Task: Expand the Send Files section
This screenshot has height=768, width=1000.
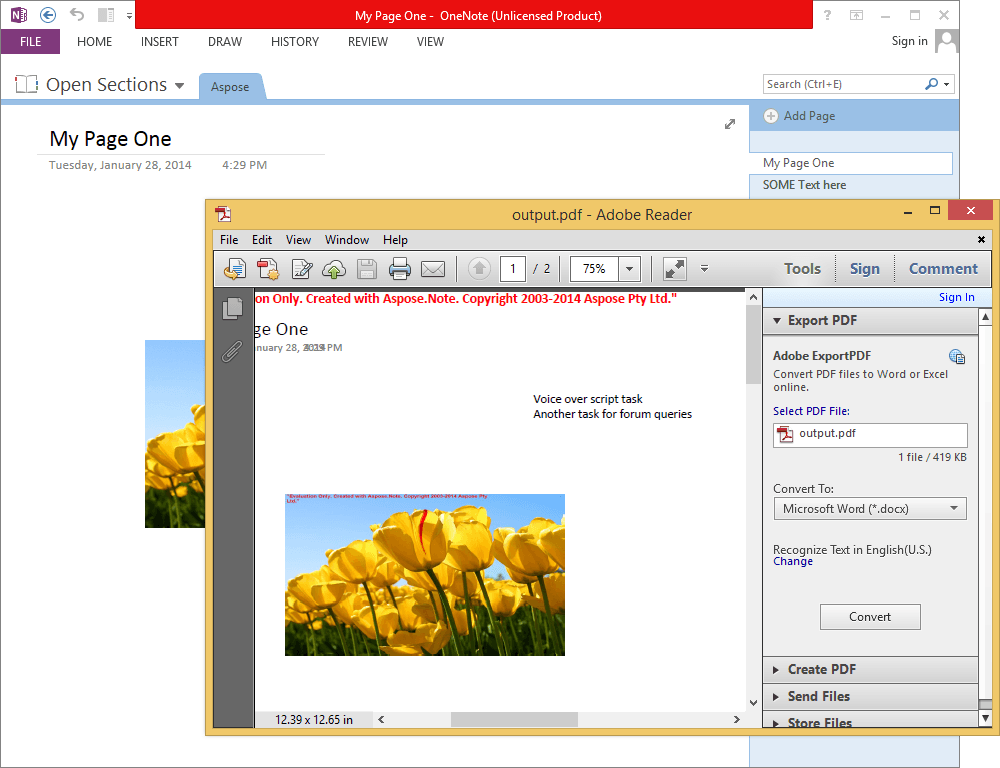Action: click(870, 697)
